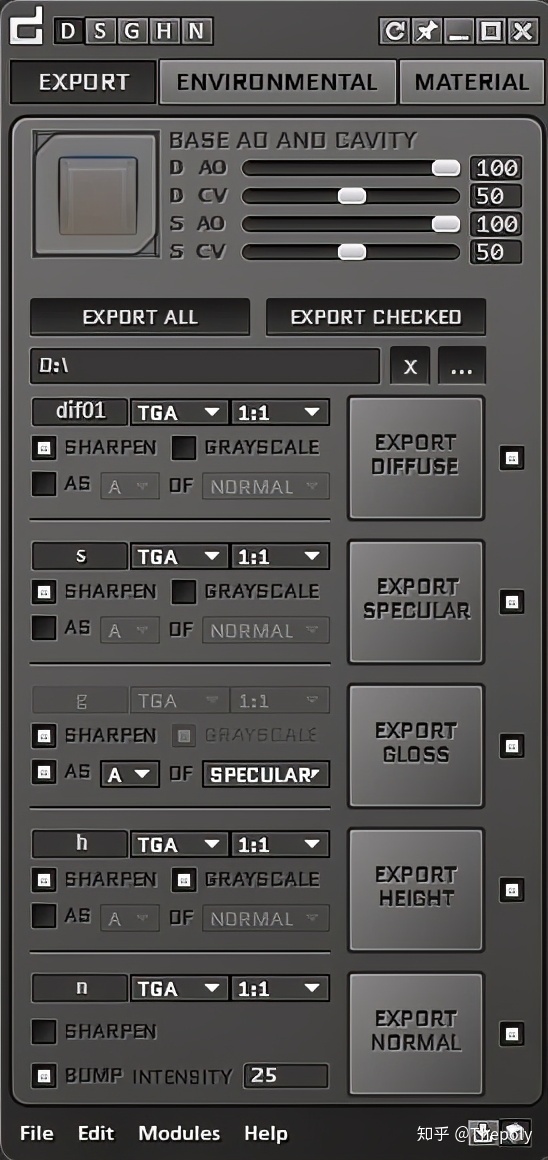Click the S letter button in title bar
The image size is (548, 1160).
point(100,31)
